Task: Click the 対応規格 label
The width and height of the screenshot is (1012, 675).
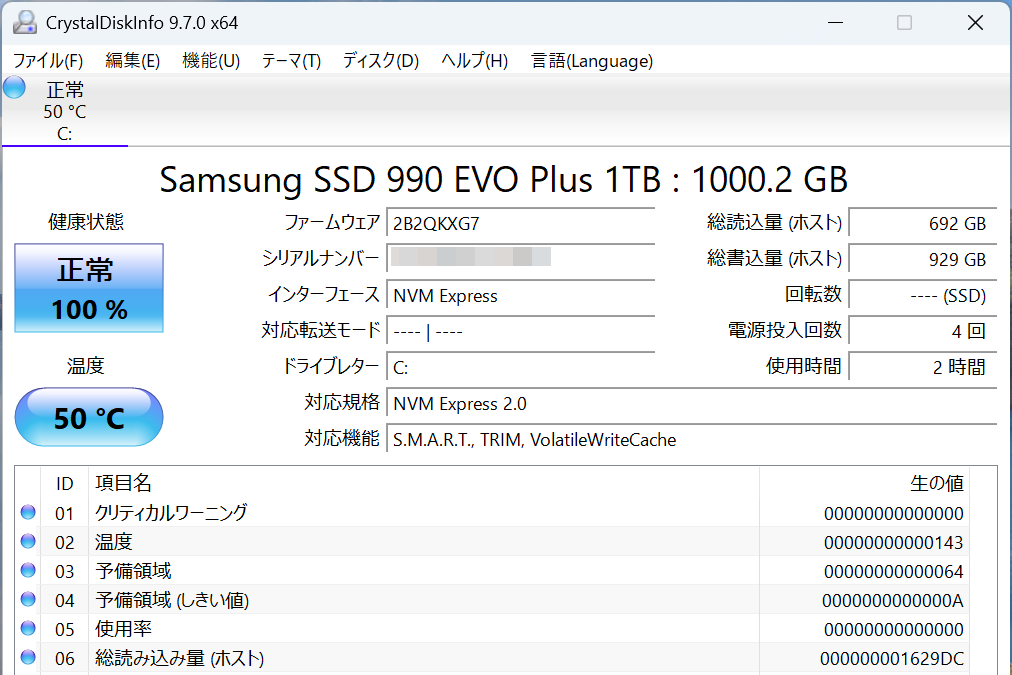Action: [x=342, y=403]
